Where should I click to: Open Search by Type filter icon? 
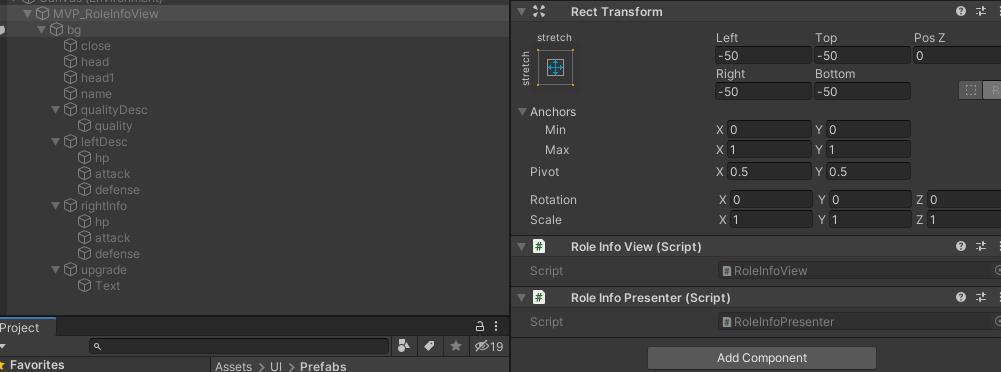click(403, 346)
